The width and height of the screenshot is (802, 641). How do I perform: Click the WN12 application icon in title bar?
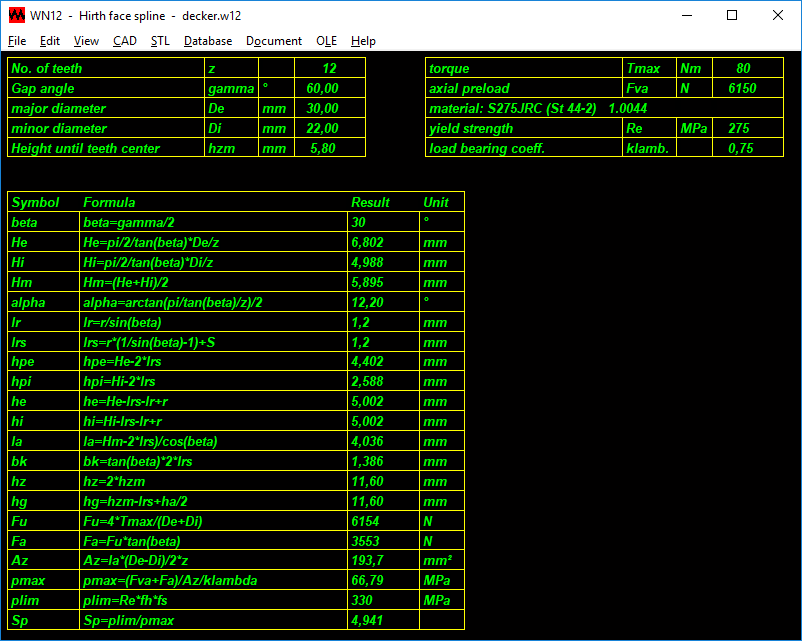16,16
